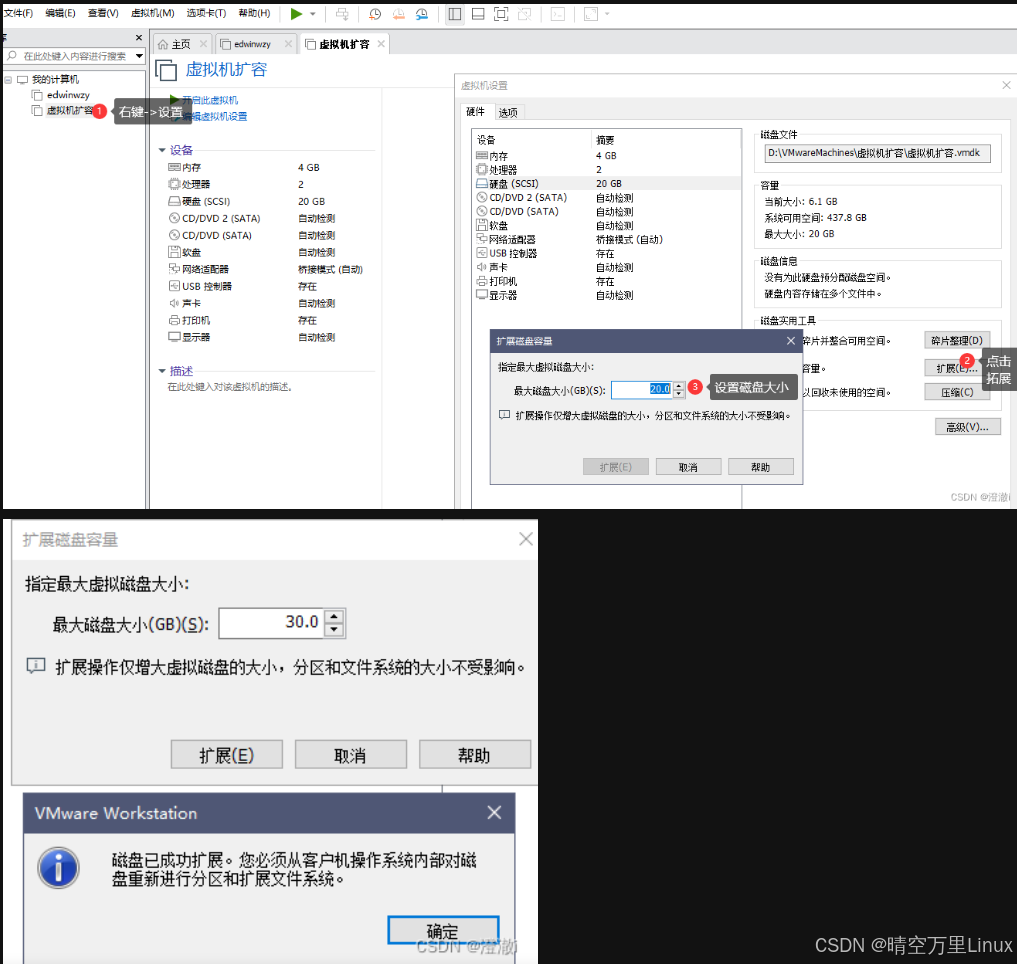Open the 帮助(H) menu

click(254, 13)
